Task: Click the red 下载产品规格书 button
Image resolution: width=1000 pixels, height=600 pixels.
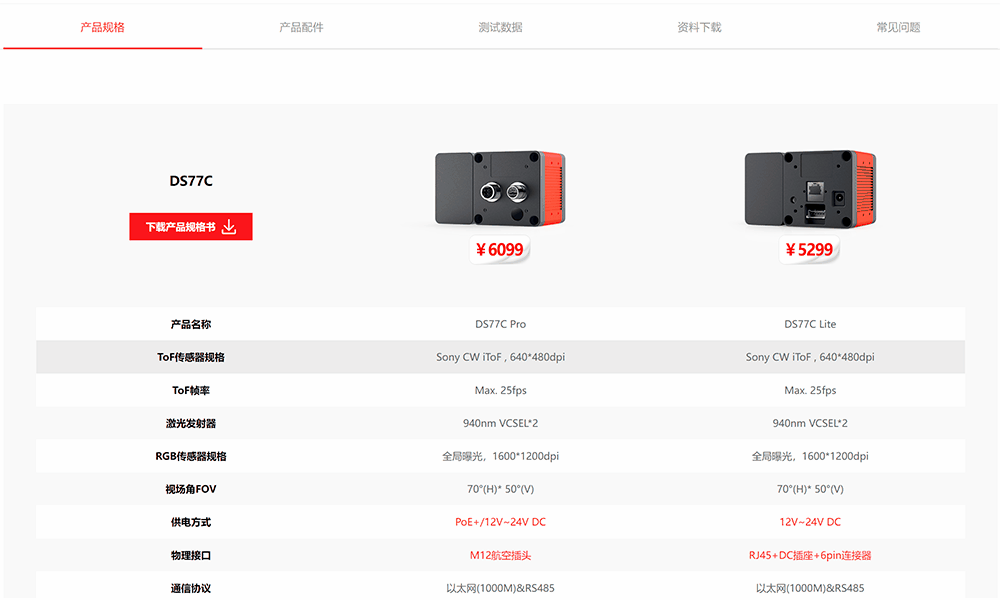Action: pyautogui.click(x=182, y=227)
